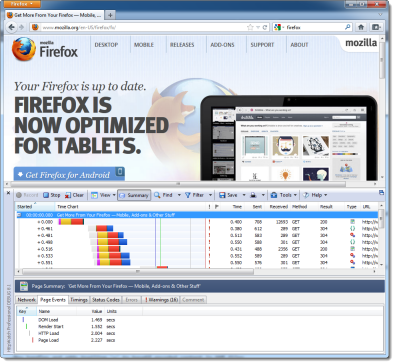Bookmark page with the star icon
Viewport: 395px width, 364px height.
click(250, 27)
